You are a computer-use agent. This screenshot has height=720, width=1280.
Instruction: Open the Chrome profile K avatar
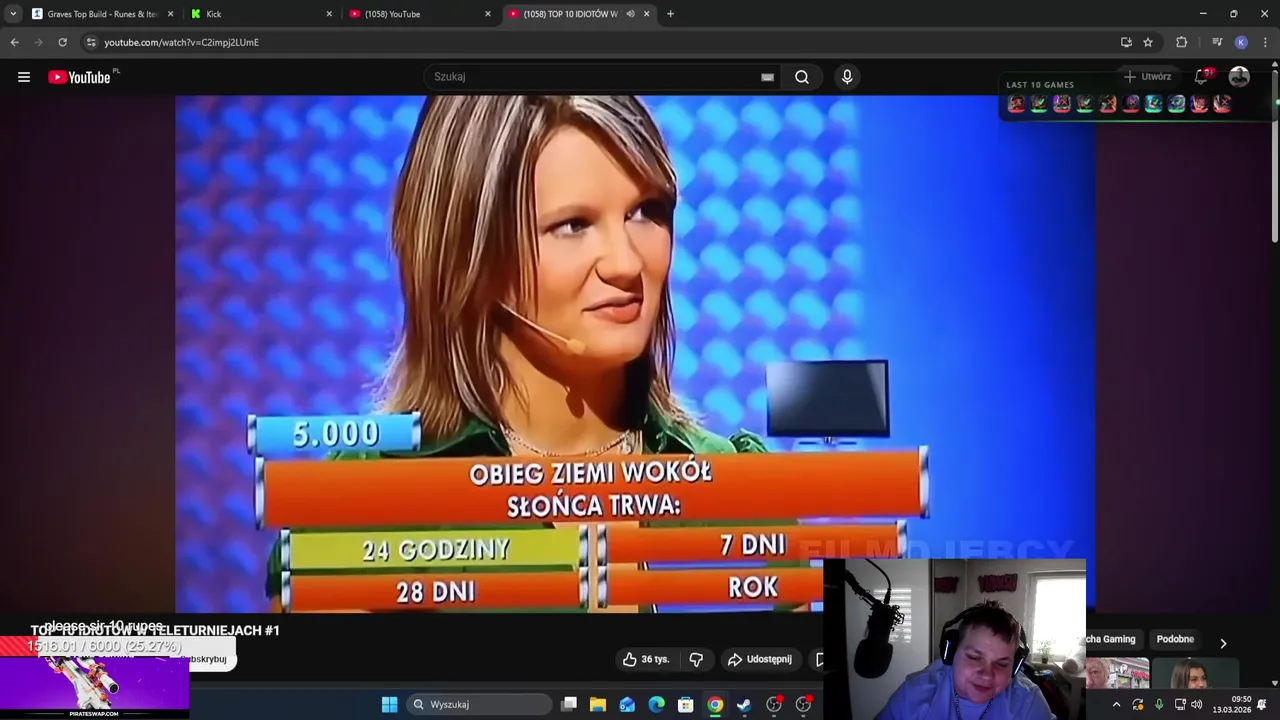[x=1241, y=42]
